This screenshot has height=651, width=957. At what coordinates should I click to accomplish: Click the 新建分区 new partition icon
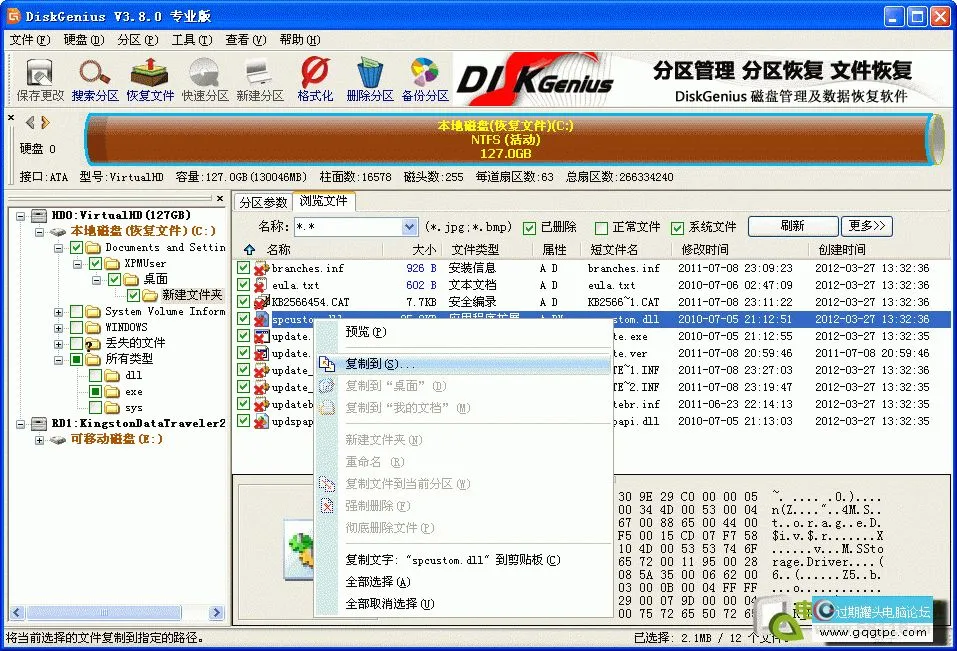click(x=258, y=75)
